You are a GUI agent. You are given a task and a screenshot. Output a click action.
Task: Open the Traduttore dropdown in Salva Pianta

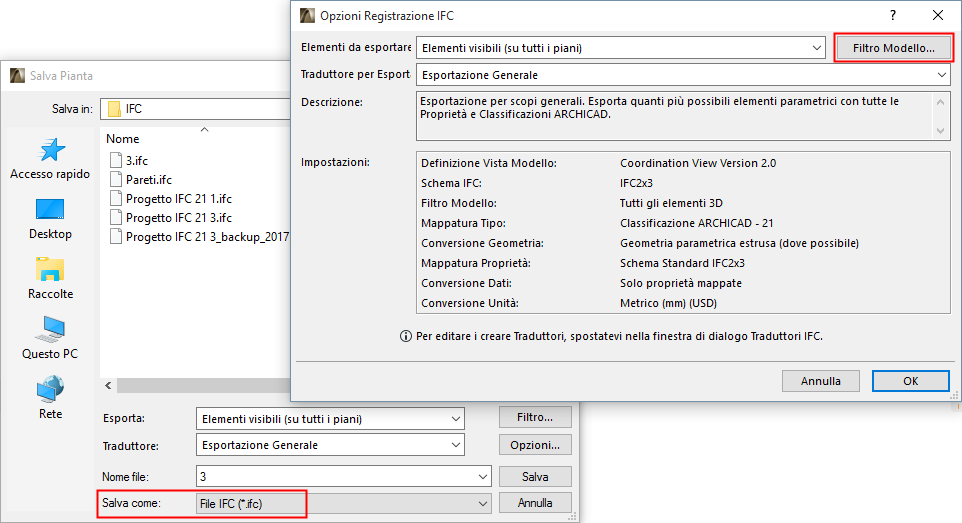click(330, 445)
